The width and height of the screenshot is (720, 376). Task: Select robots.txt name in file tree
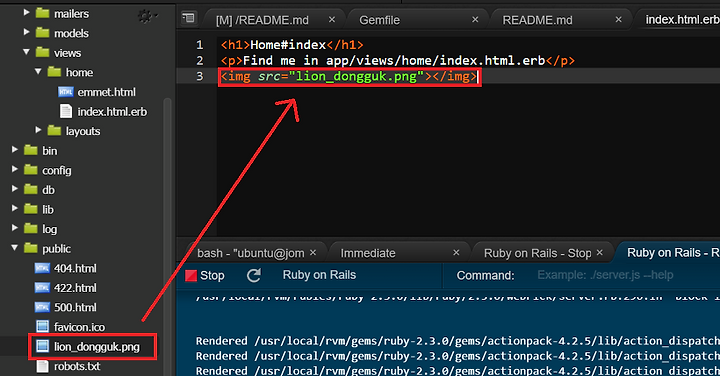pyautogui.click(x=77, y=366)
